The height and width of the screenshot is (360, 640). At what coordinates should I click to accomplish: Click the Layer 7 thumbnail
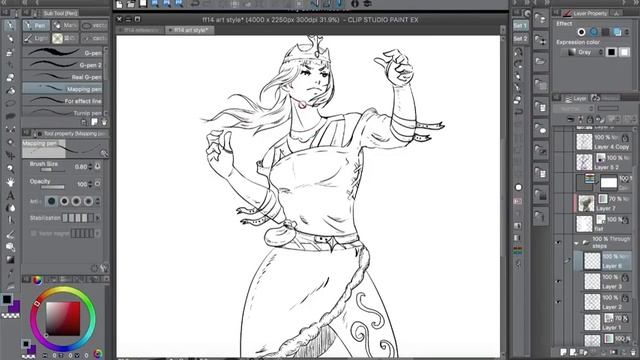pyautogui.click(x=586, y=203)
